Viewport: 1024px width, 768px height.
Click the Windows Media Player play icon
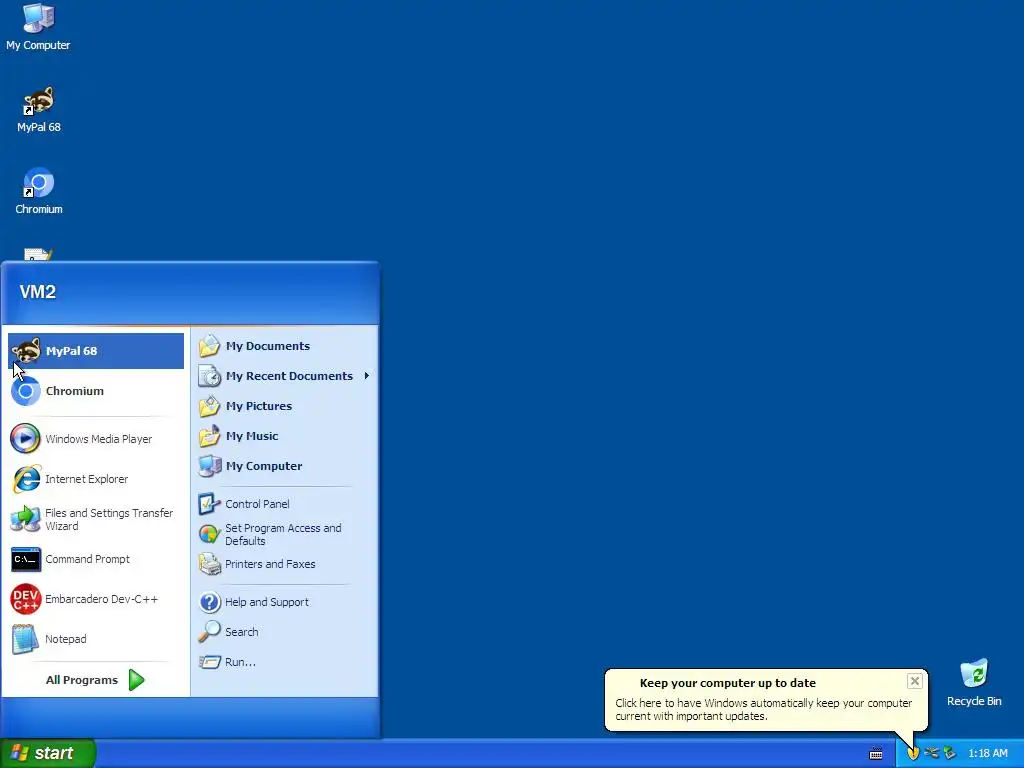[x=25, y=438]
